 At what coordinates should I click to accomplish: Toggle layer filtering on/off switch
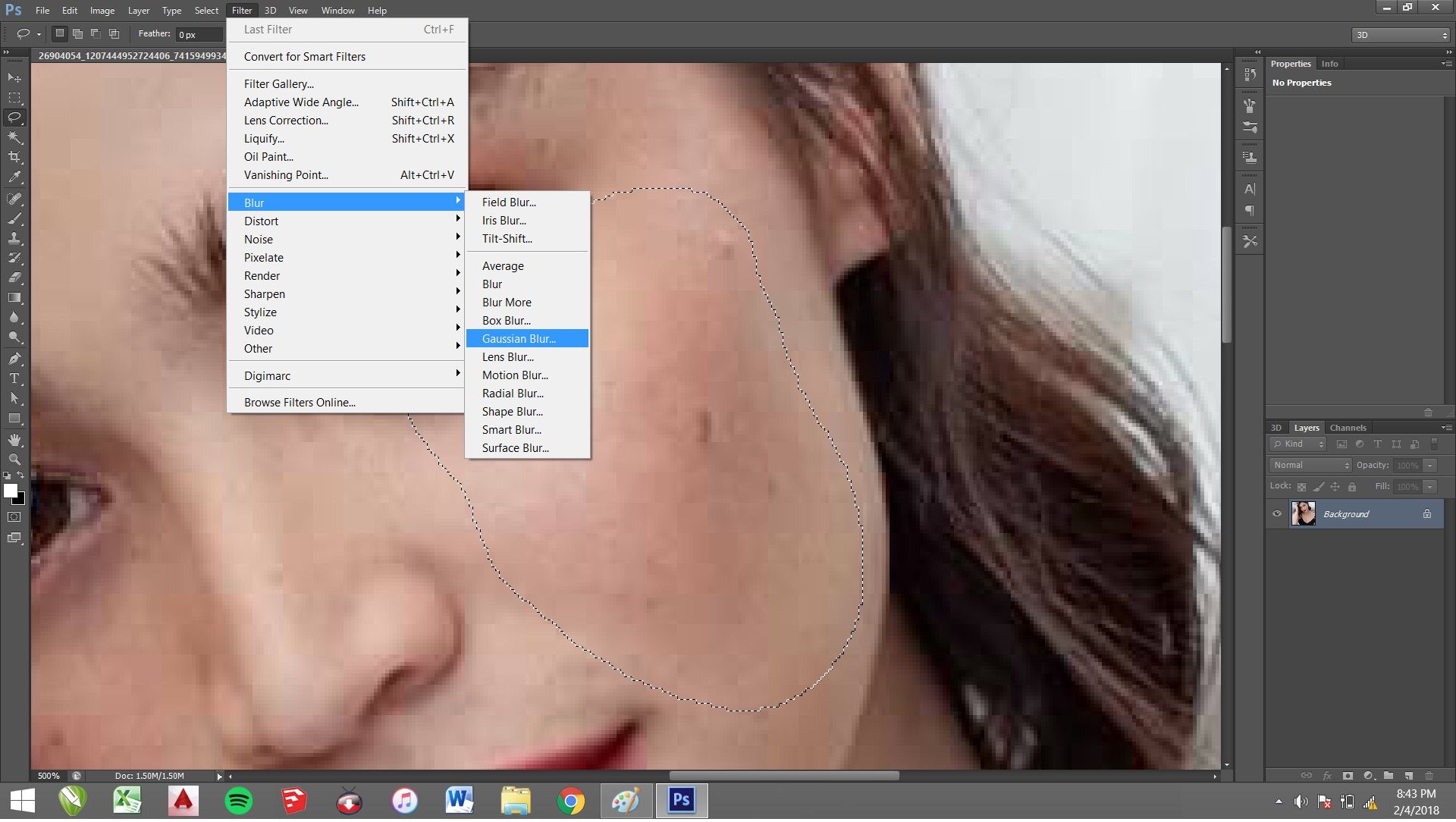1434,445
